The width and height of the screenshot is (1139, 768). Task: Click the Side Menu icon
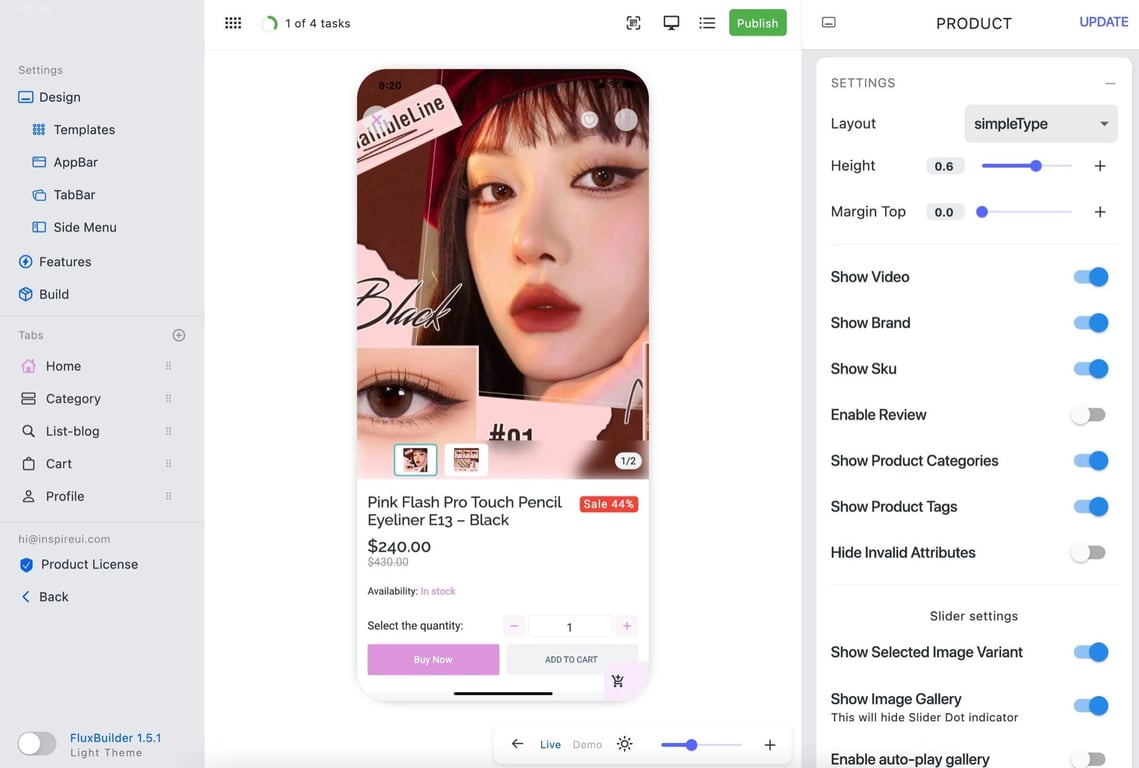click(39, 227)
